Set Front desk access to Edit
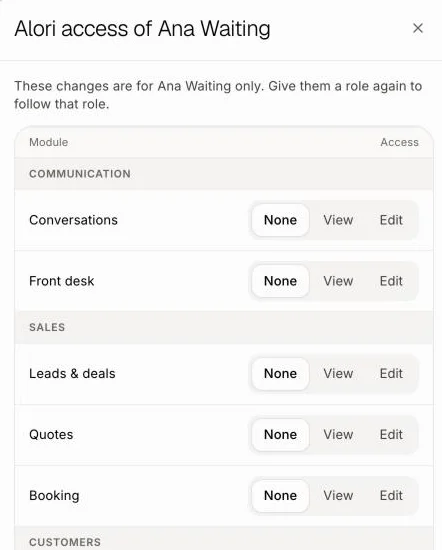 [x=391, y=281]
